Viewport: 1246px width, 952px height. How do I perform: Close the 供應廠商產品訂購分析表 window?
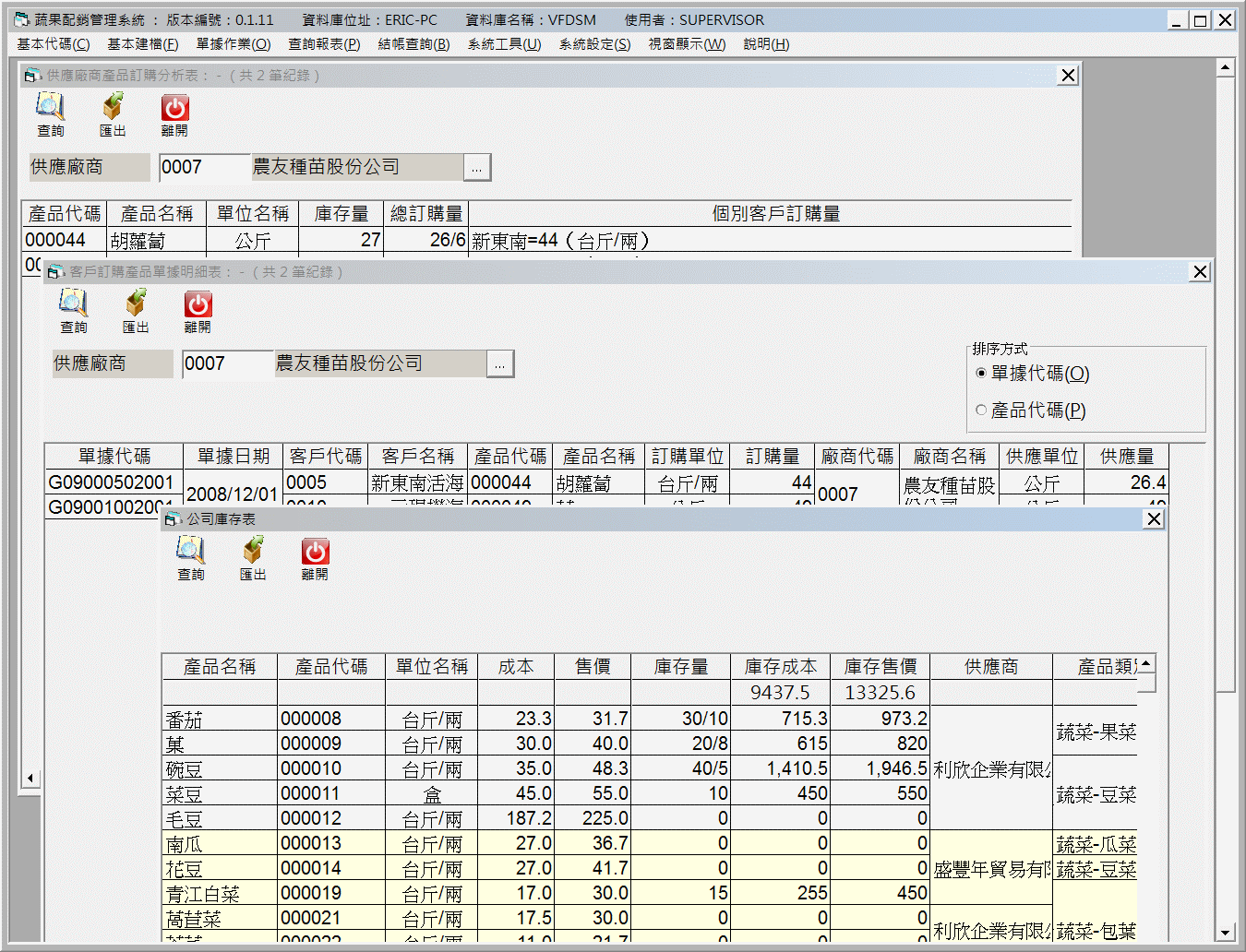point(1068,76)
